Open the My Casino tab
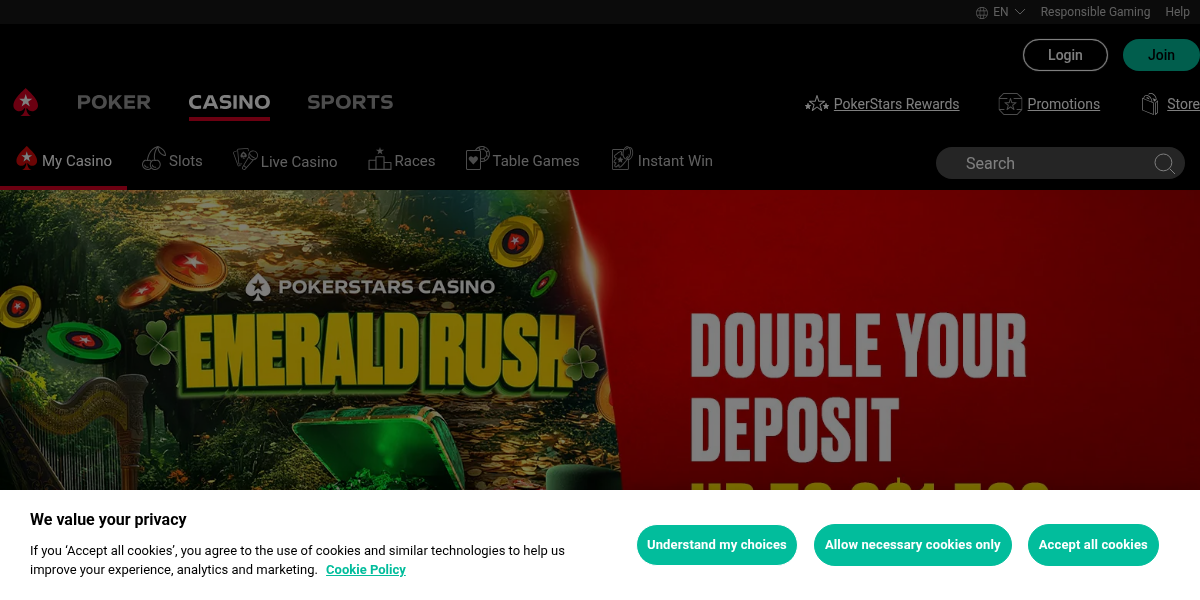The height and width of the screenshot is (600, 1200). tap(64, 161)
